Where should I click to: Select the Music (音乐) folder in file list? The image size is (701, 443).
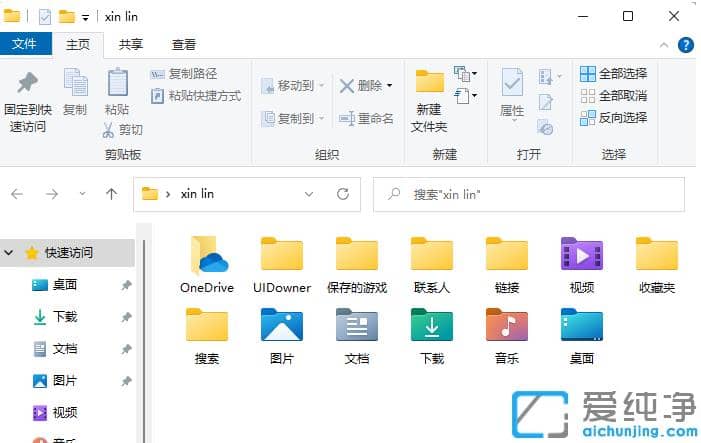pyautogui.click(x=507, y=335)
